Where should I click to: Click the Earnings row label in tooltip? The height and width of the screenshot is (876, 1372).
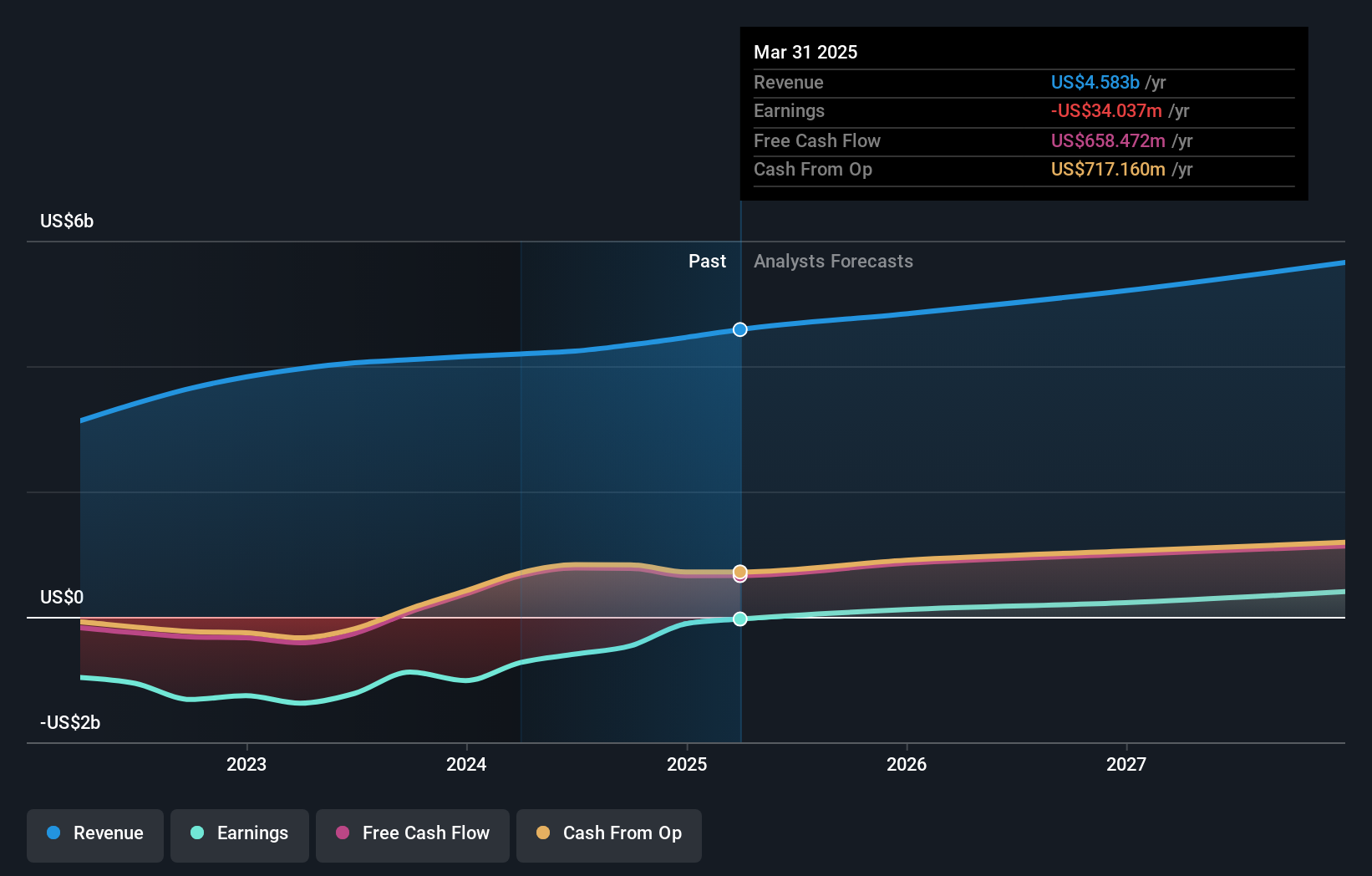coord(789,110)
